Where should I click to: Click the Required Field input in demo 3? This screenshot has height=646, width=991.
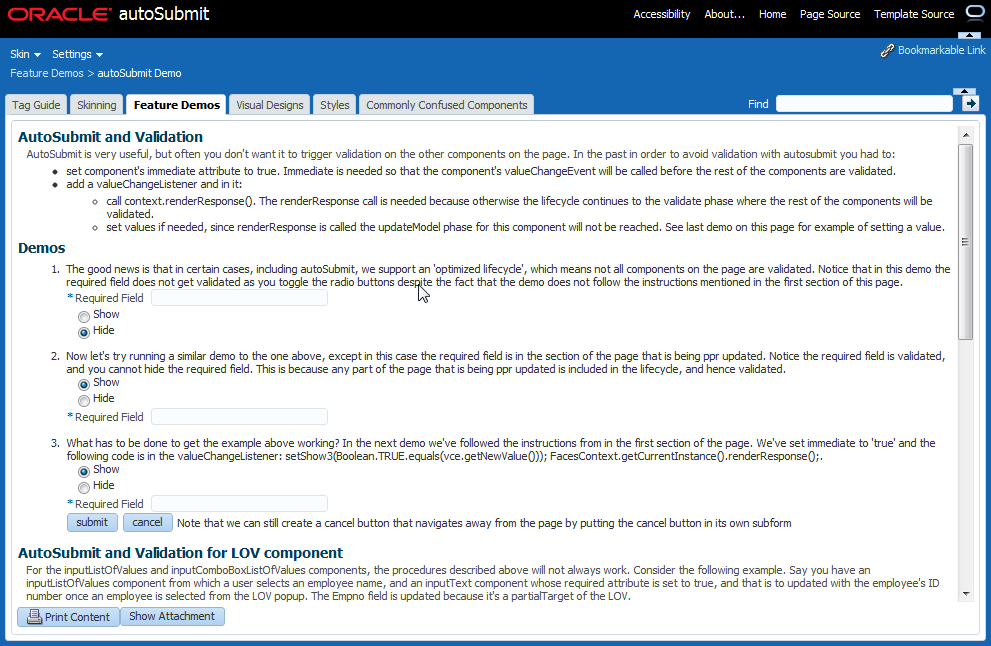pyautogui.click(x=240, y=504)
